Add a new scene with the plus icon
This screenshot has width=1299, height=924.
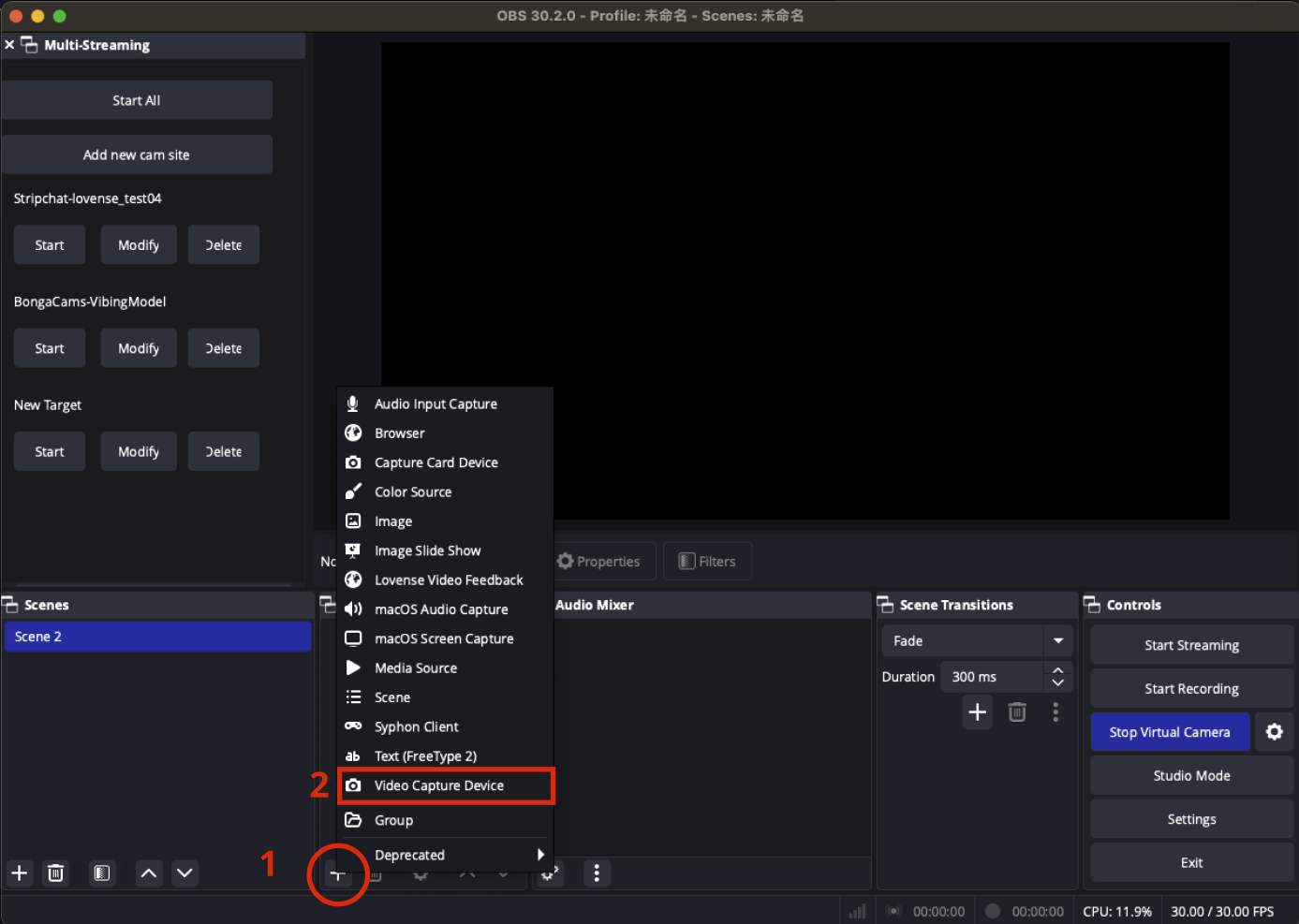19,873
